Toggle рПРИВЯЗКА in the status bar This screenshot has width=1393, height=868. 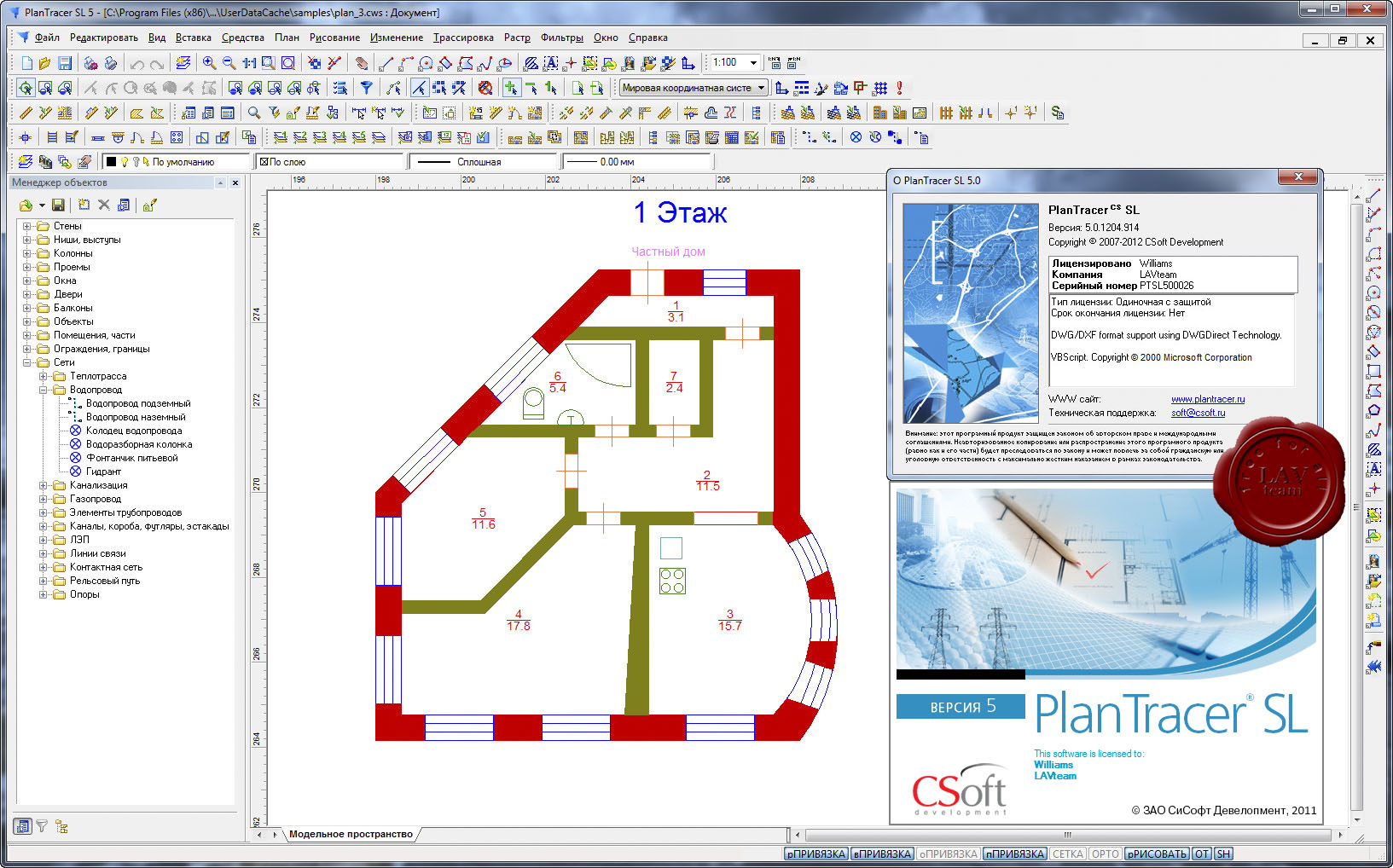[x=815, y=854]
